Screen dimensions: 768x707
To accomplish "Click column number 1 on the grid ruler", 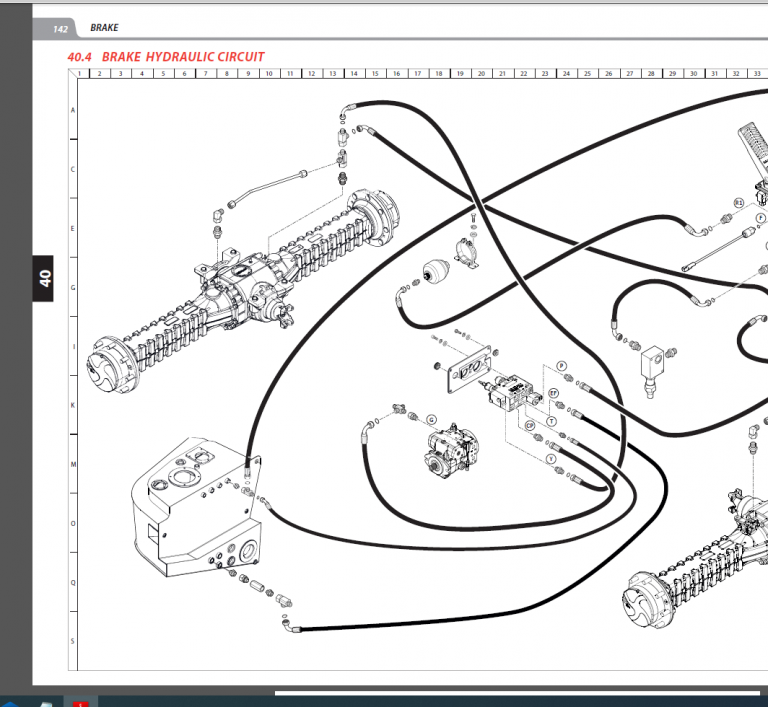I will tap(79, 73).
